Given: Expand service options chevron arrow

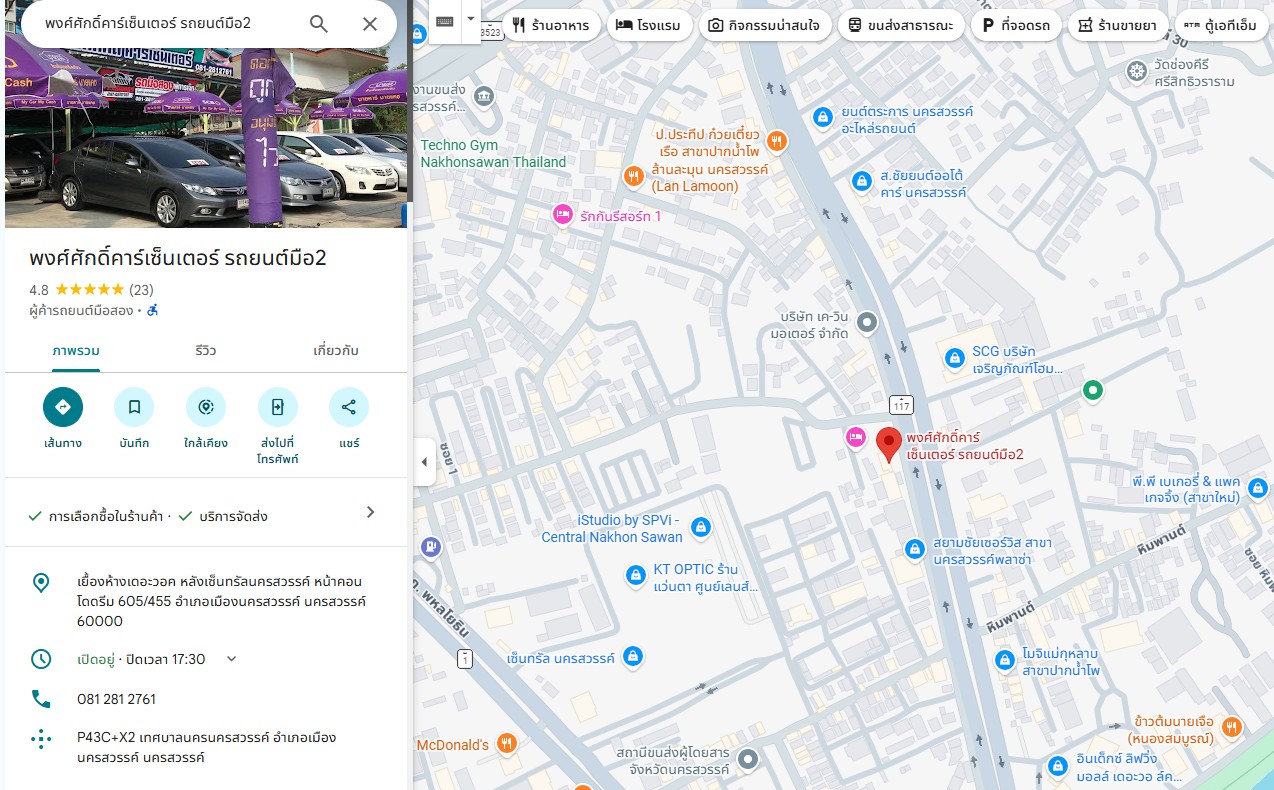Looking at the screenshot, I should [370, 512].
